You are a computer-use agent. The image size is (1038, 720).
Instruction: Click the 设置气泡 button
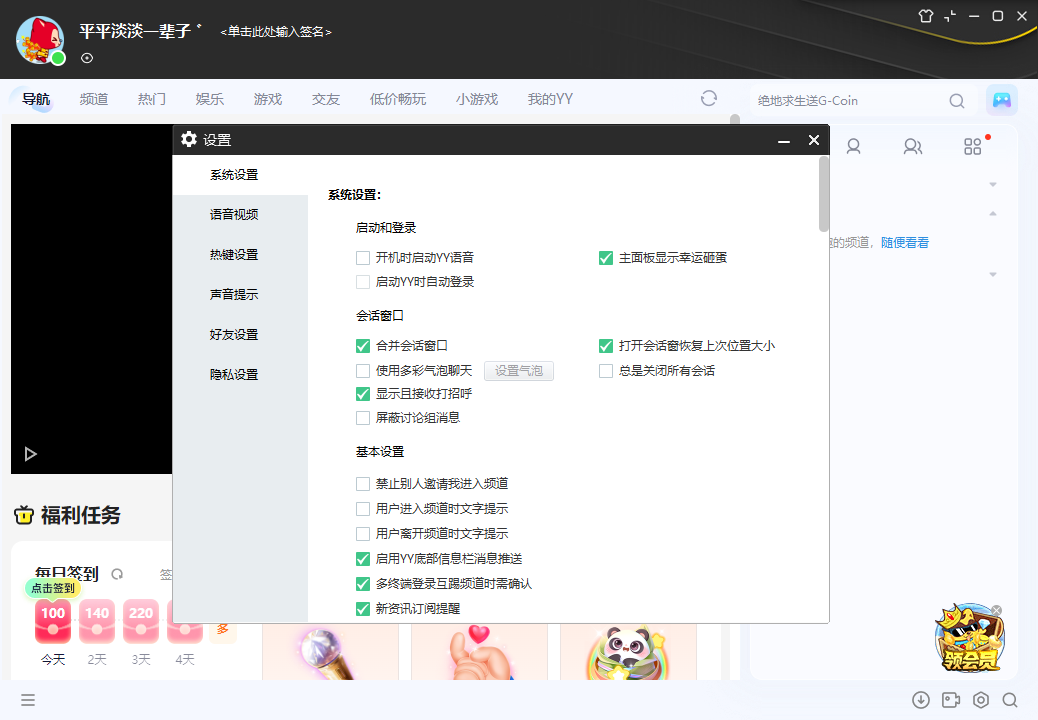click(518, 371)
